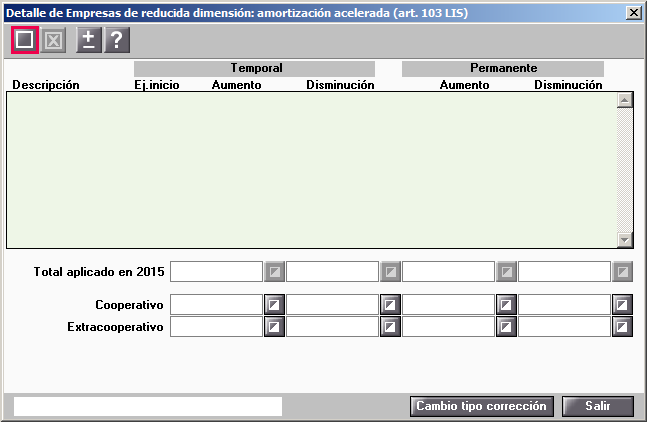Click the Descripción column header

click(46, 85)
